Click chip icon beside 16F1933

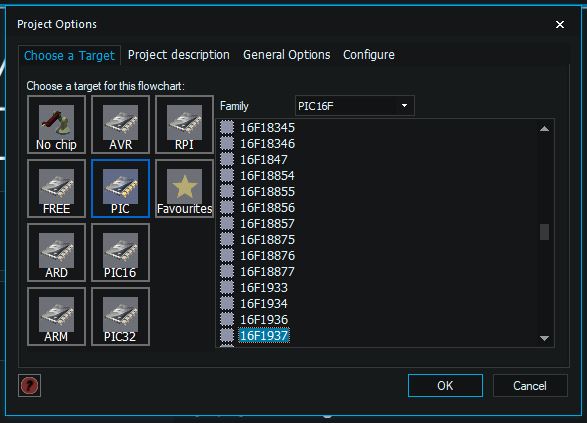[x=227, y=288]
